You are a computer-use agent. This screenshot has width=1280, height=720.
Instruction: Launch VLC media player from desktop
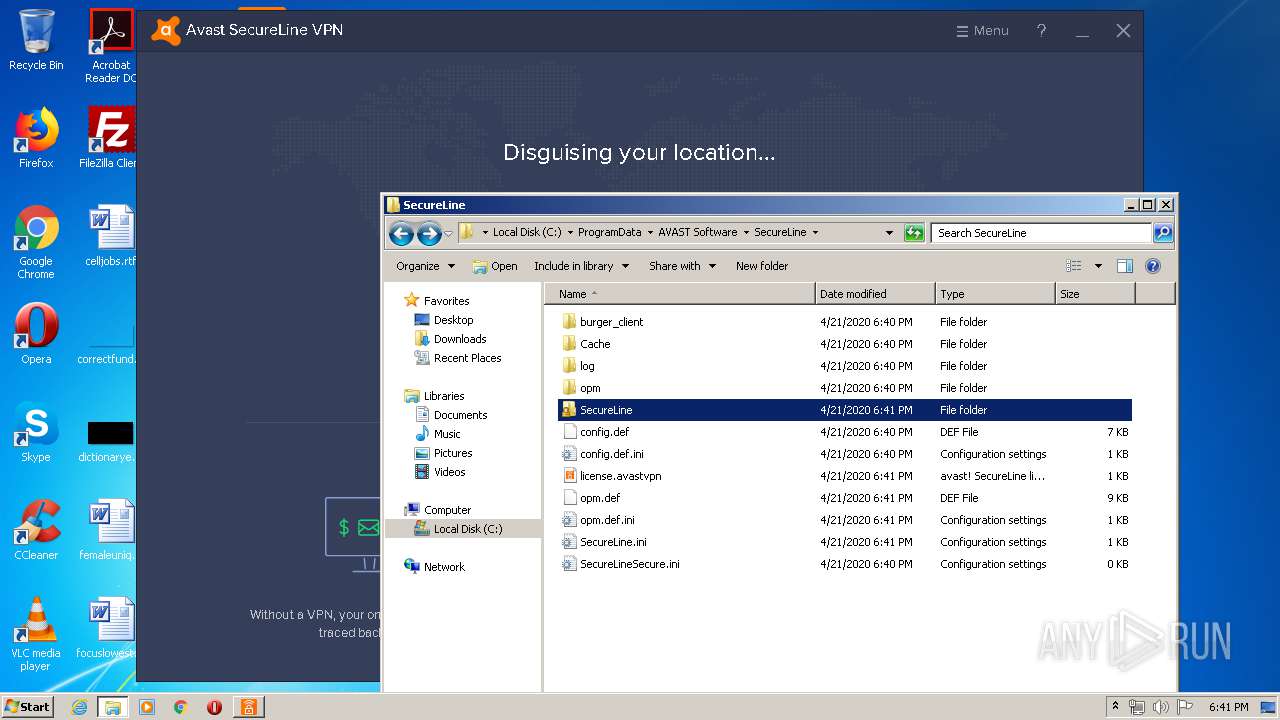click(36, 634)
